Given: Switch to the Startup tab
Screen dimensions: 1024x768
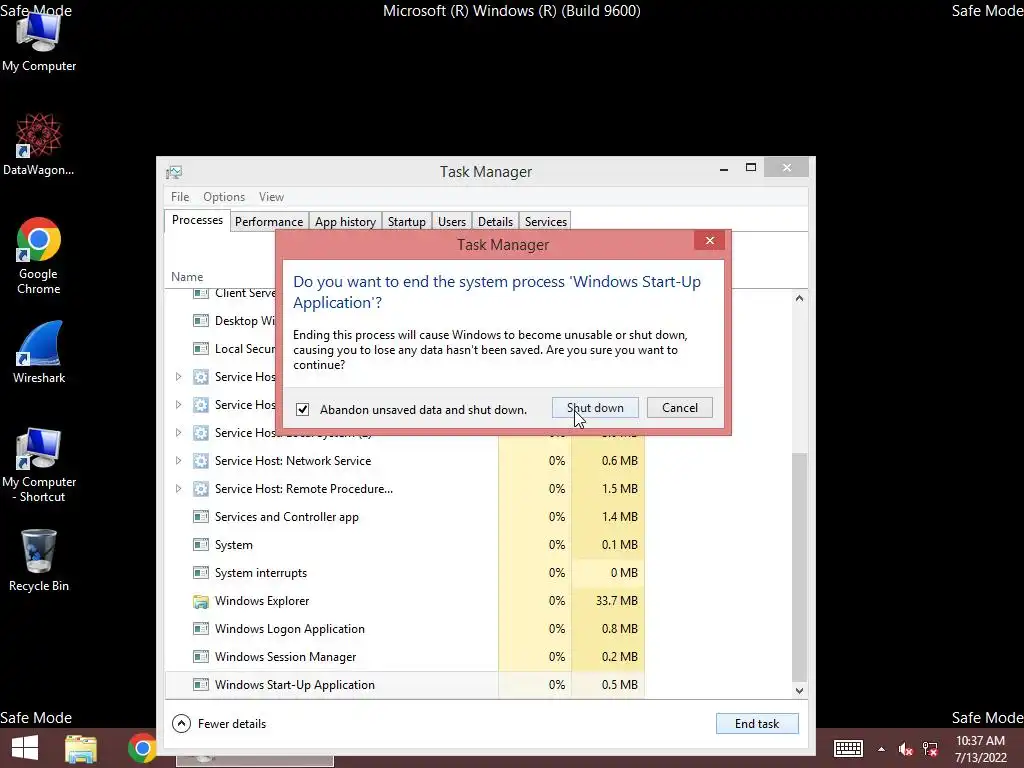Looking at the screenshot, I should click(407, 222).
